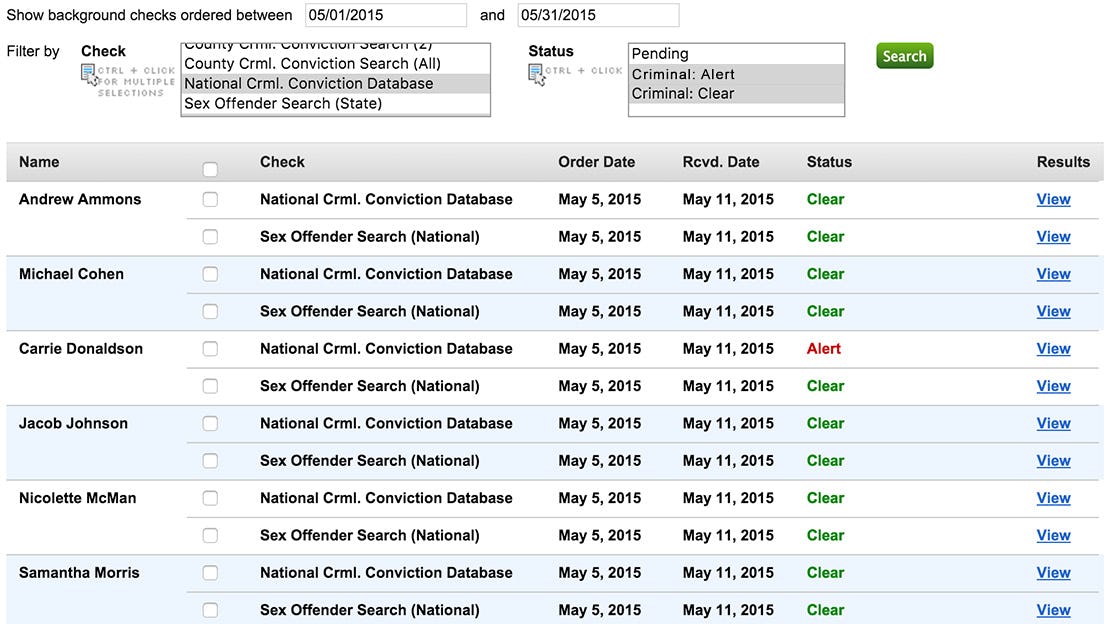
Task: Open View link for Andrew Ammons' conviction check
Action: click(x=1053, y=199)
